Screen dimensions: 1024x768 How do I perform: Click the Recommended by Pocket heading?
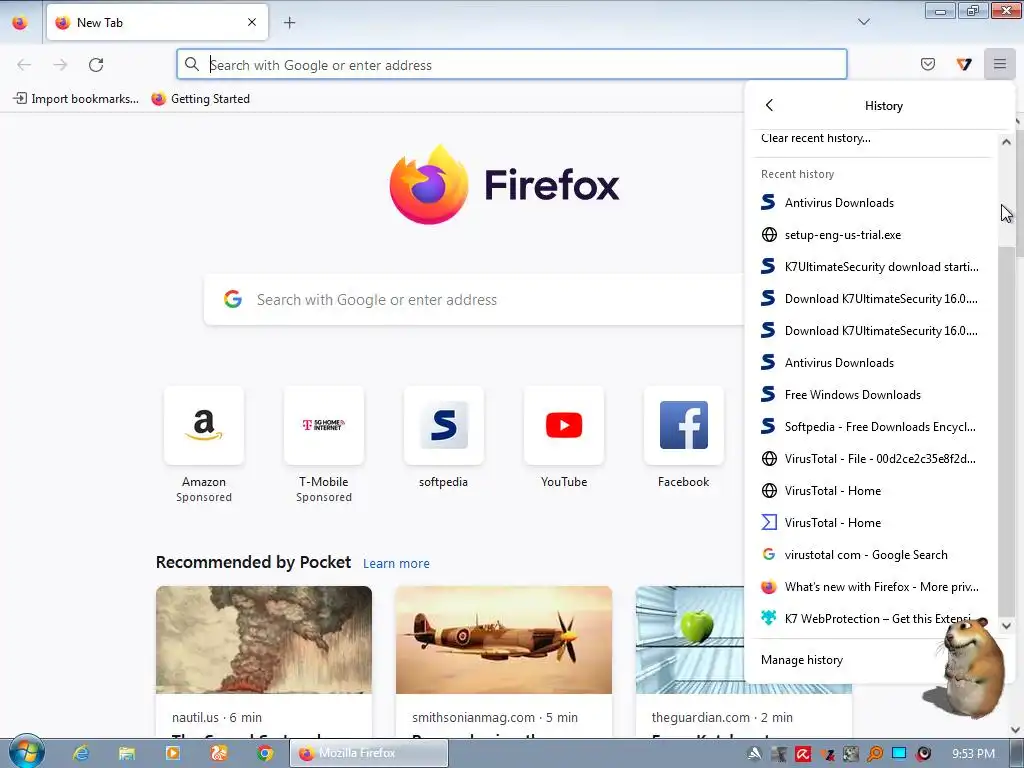click(x=253, y=562)
